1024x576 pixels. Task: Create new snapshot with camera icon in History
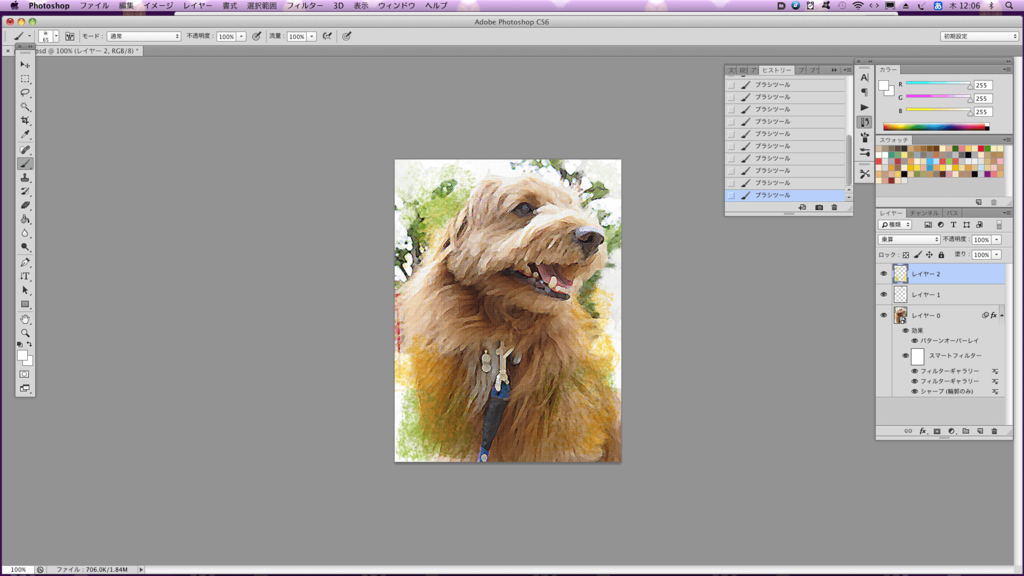click(x=819, y=208)
